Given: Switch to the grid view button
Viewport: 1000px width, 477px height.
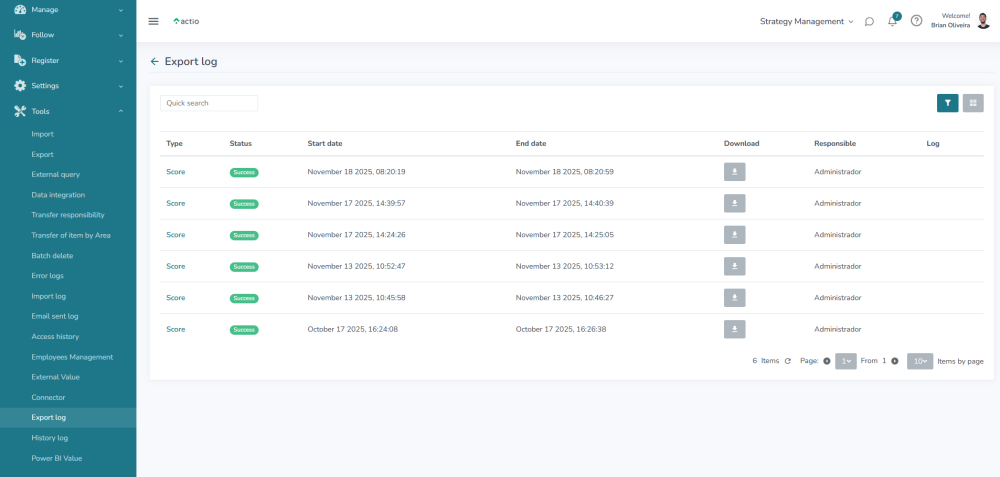Looking at the screenshot, I should click(x=973, y=103).
